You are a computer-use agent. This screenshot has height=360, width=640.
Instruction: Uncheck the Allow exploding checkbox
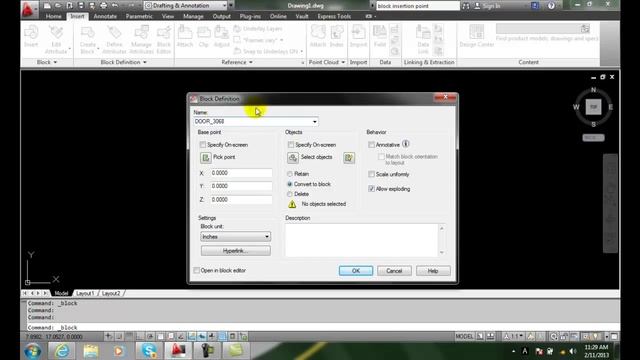click(x=371, y=189)
